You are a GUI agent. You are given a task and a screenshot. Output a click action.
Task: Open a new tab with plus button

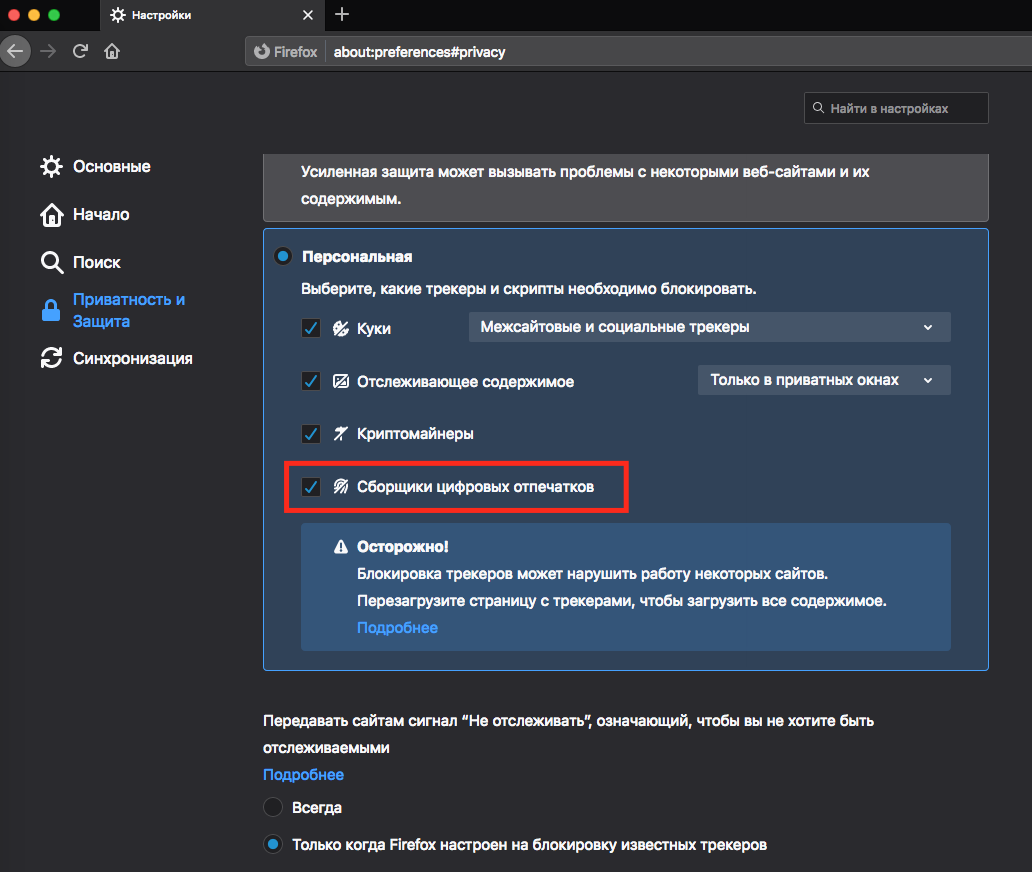343,14
